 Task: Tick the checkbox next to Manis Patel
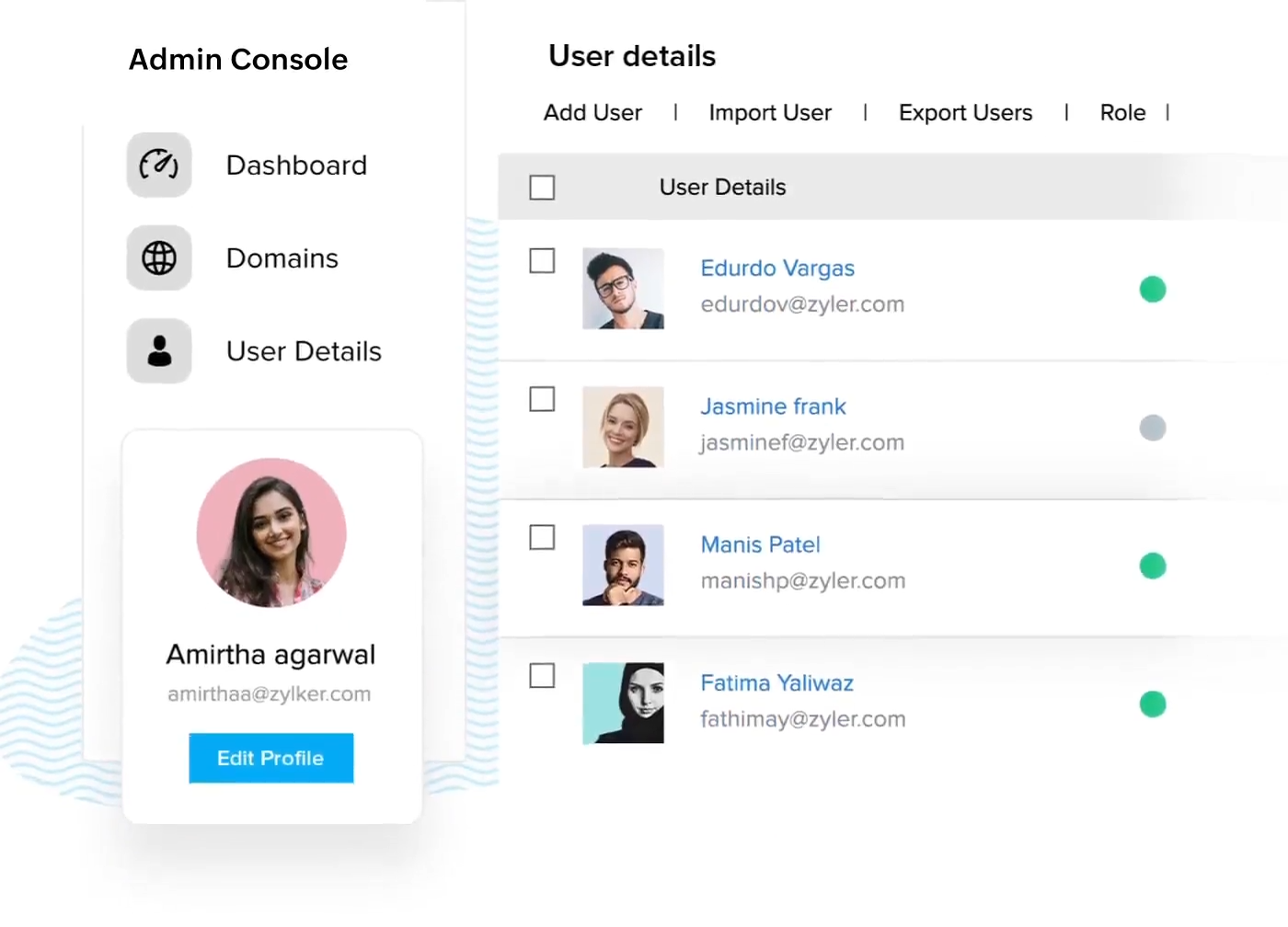[542, 537]
